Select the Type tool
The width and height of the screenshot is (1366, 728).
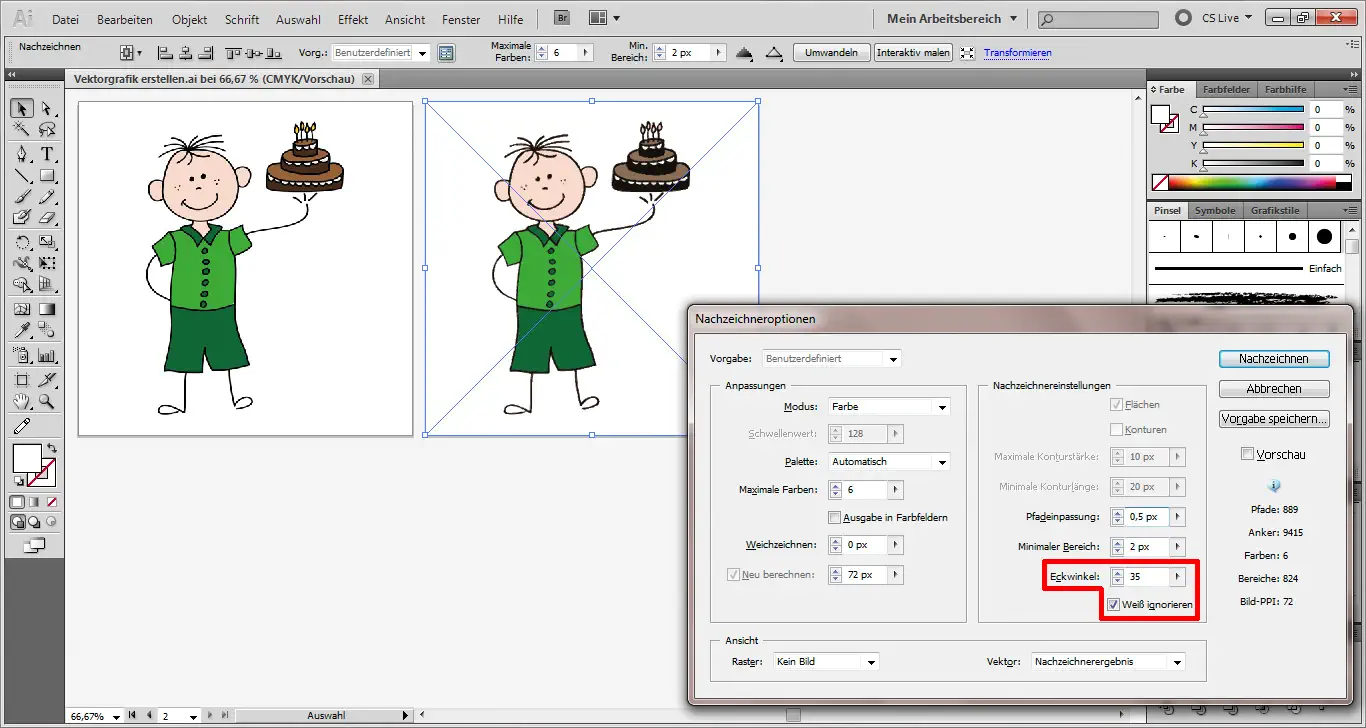49,153
